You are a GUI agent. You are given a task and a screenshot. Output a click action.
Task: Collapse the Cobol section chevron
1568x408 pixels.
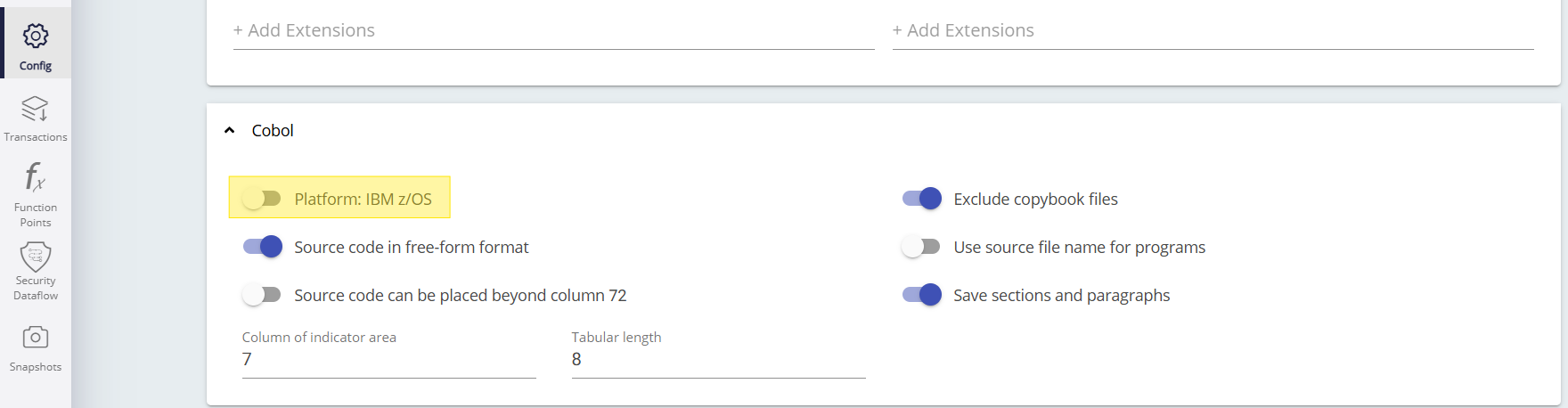pos(230,130)
